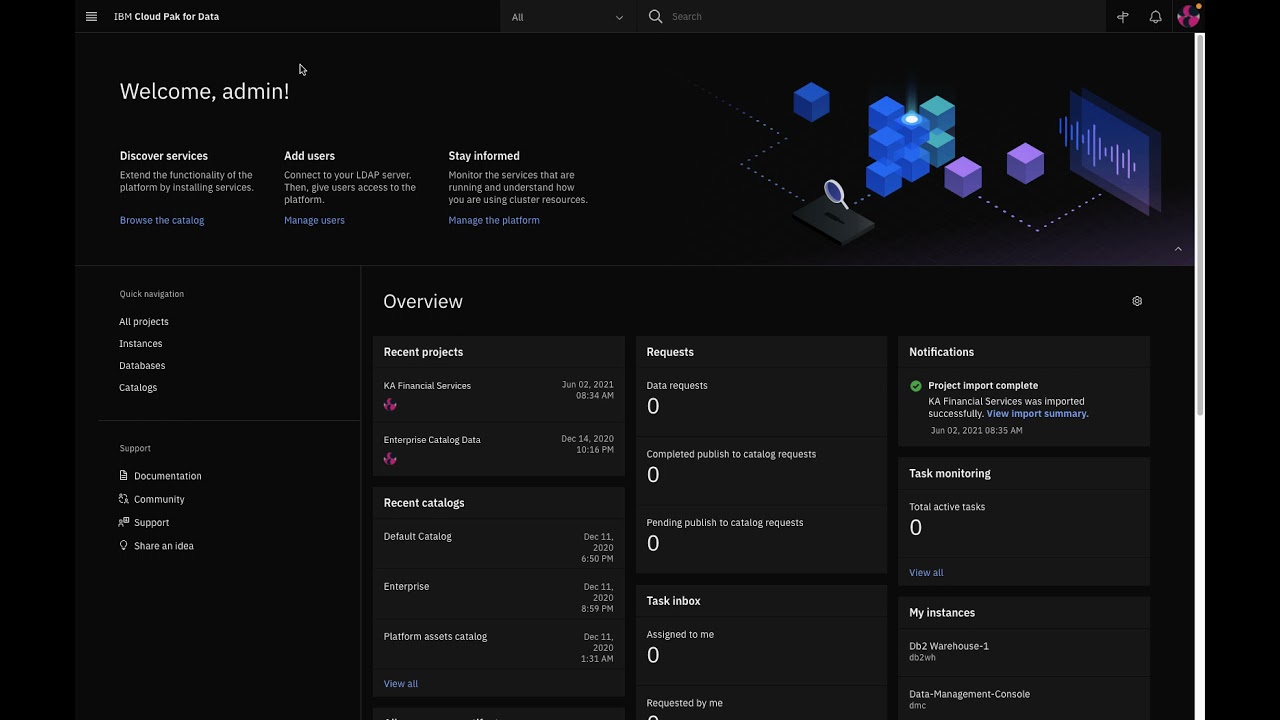This screenshot has width=1280, height=720.
Task: Click the Project import complete notification title
Action: pyautogui.click(x=983, y=386)
